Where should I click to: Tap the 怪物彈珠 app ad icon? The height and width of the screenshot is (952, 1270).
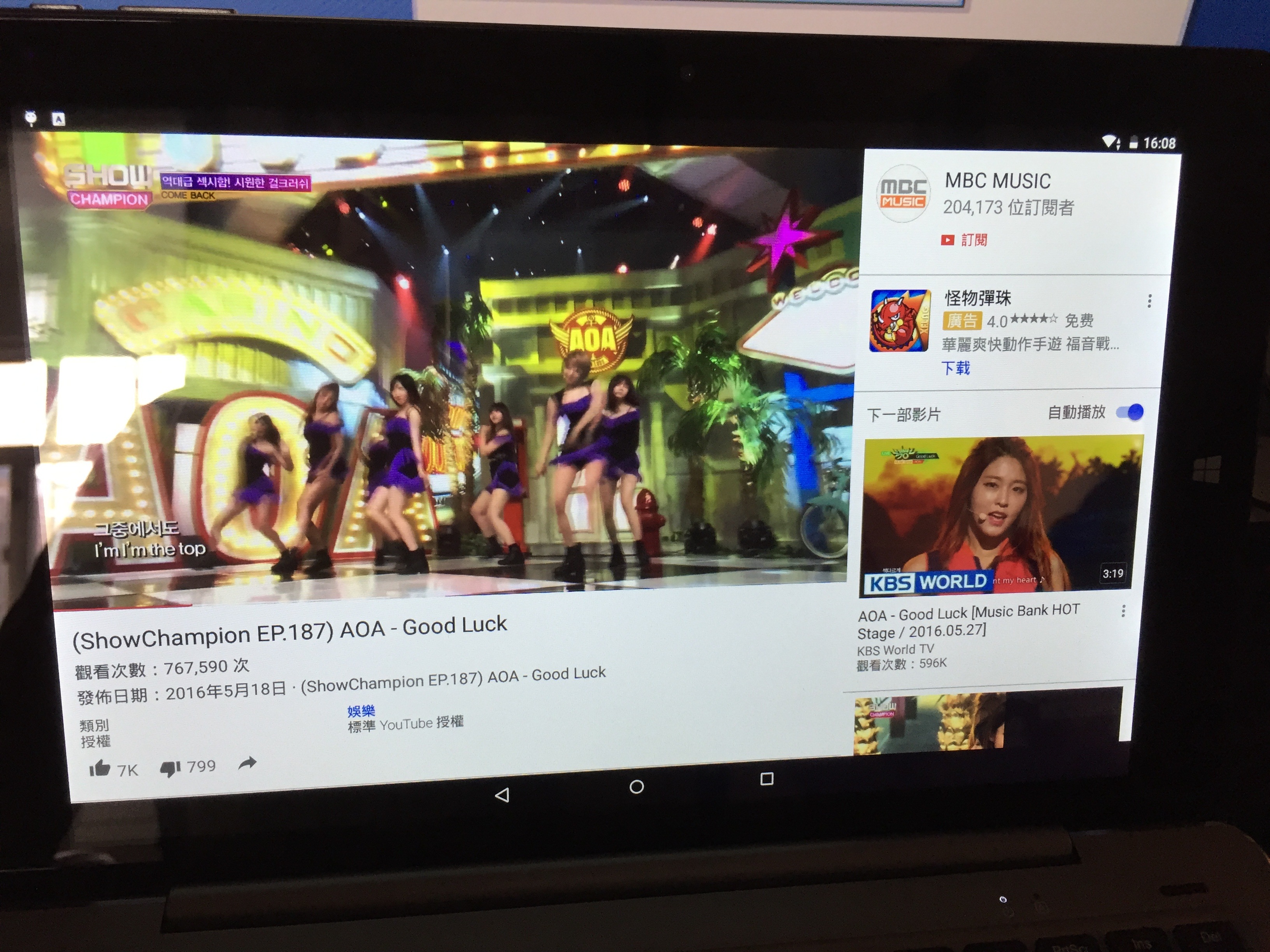(x=900, y=320)
